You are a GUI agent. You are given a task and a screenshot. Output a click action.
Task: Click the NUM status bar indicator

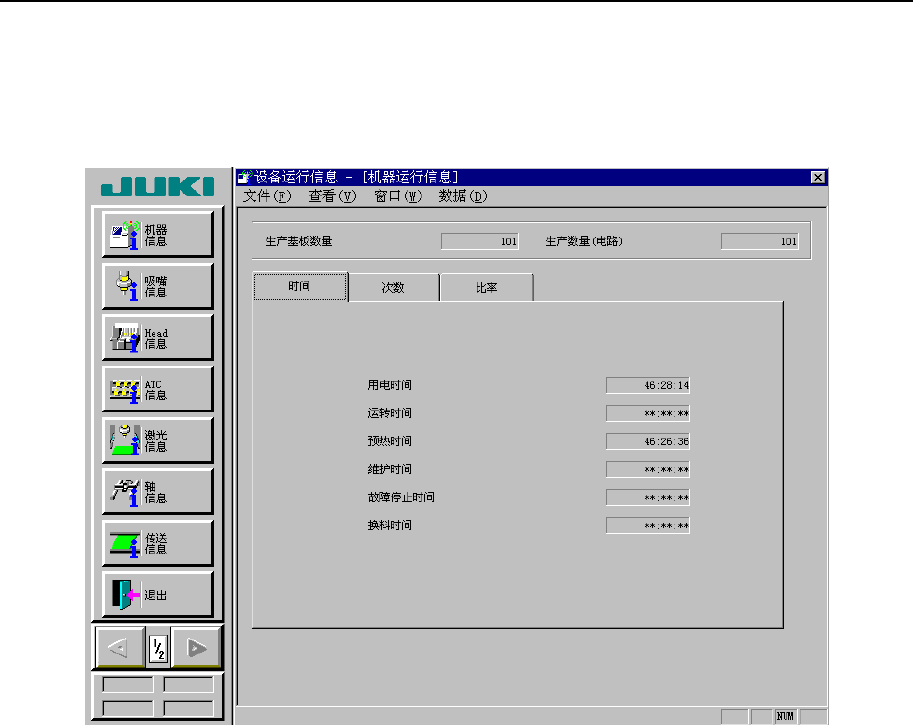pos(785,716)
